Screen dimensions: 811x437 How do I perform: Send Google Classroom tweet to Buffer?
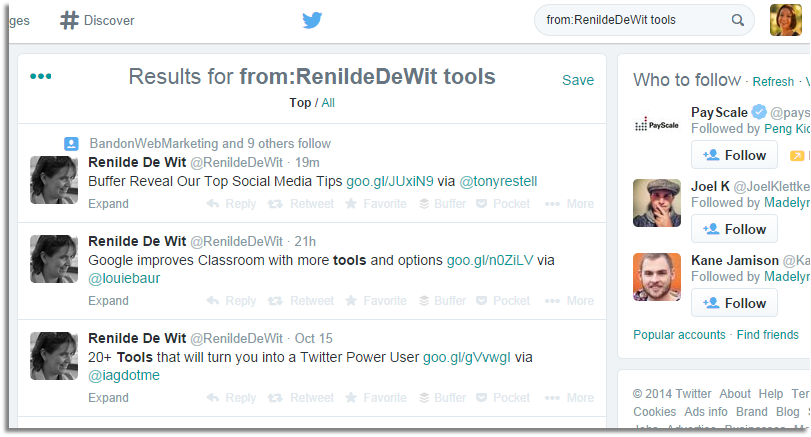click(x=443, y=301)
